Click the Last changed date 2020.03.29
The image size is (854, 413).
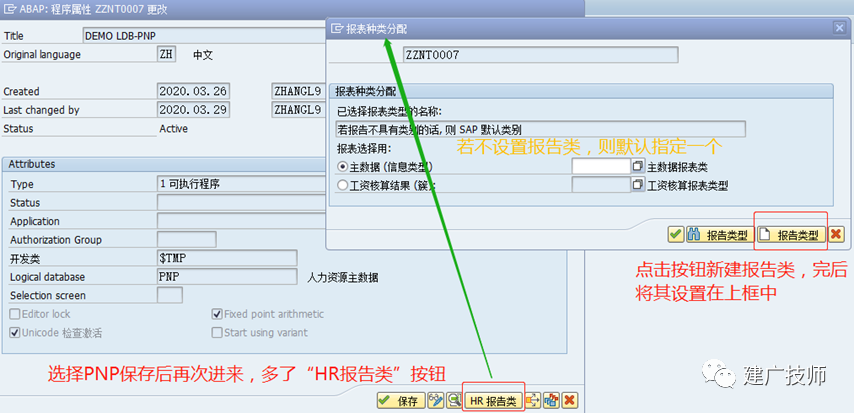[193, 110]
